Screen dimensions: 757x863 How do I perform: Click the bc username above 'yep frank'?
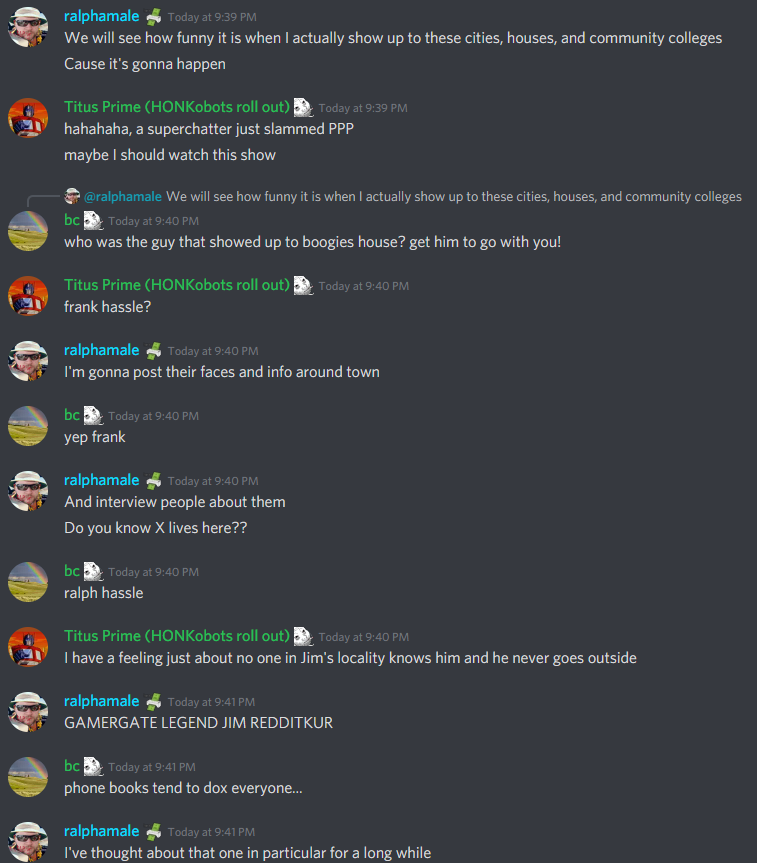point(72,415)
